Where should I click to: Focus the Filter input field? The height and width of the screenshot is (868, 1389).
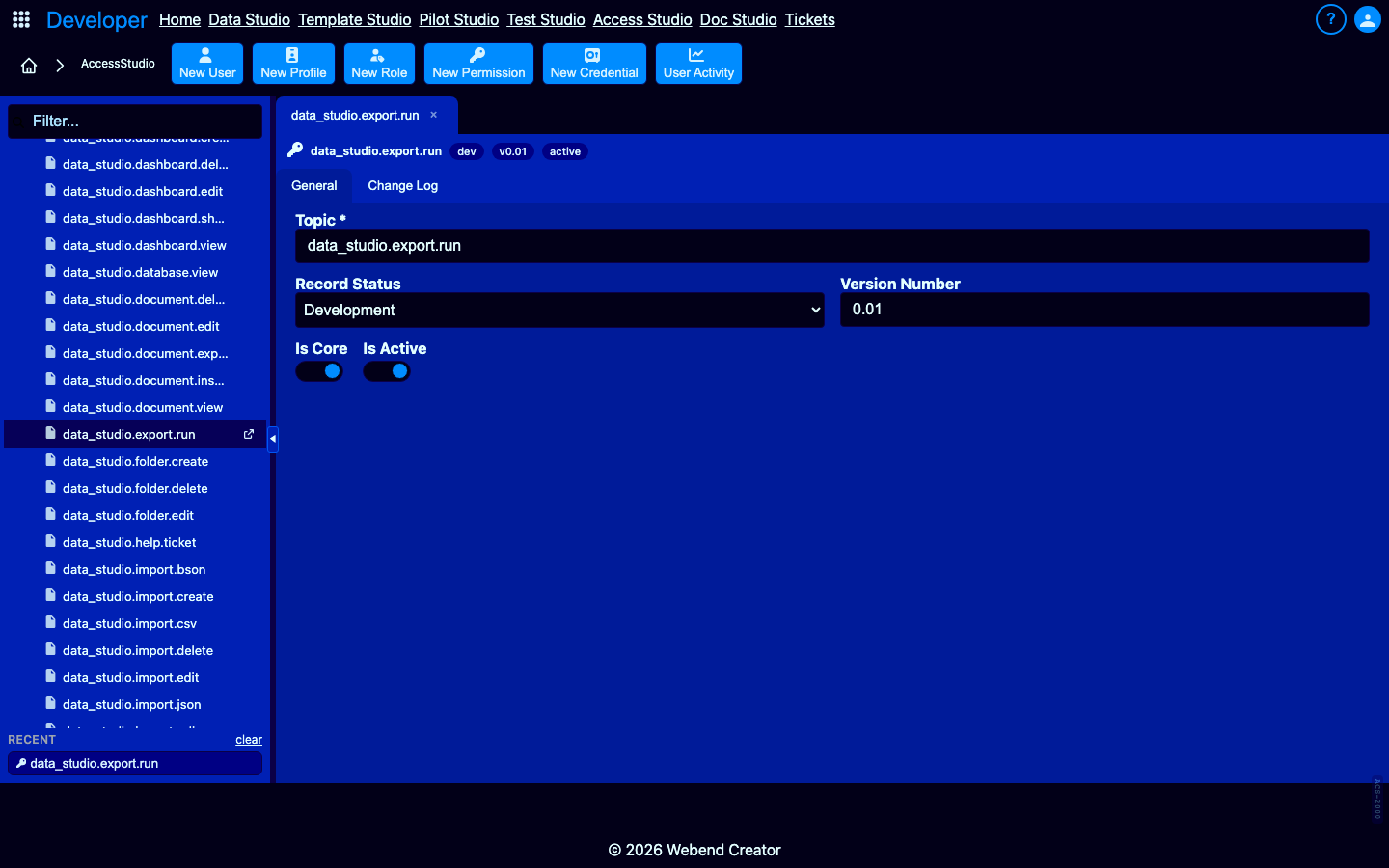(x=135, y=122)
